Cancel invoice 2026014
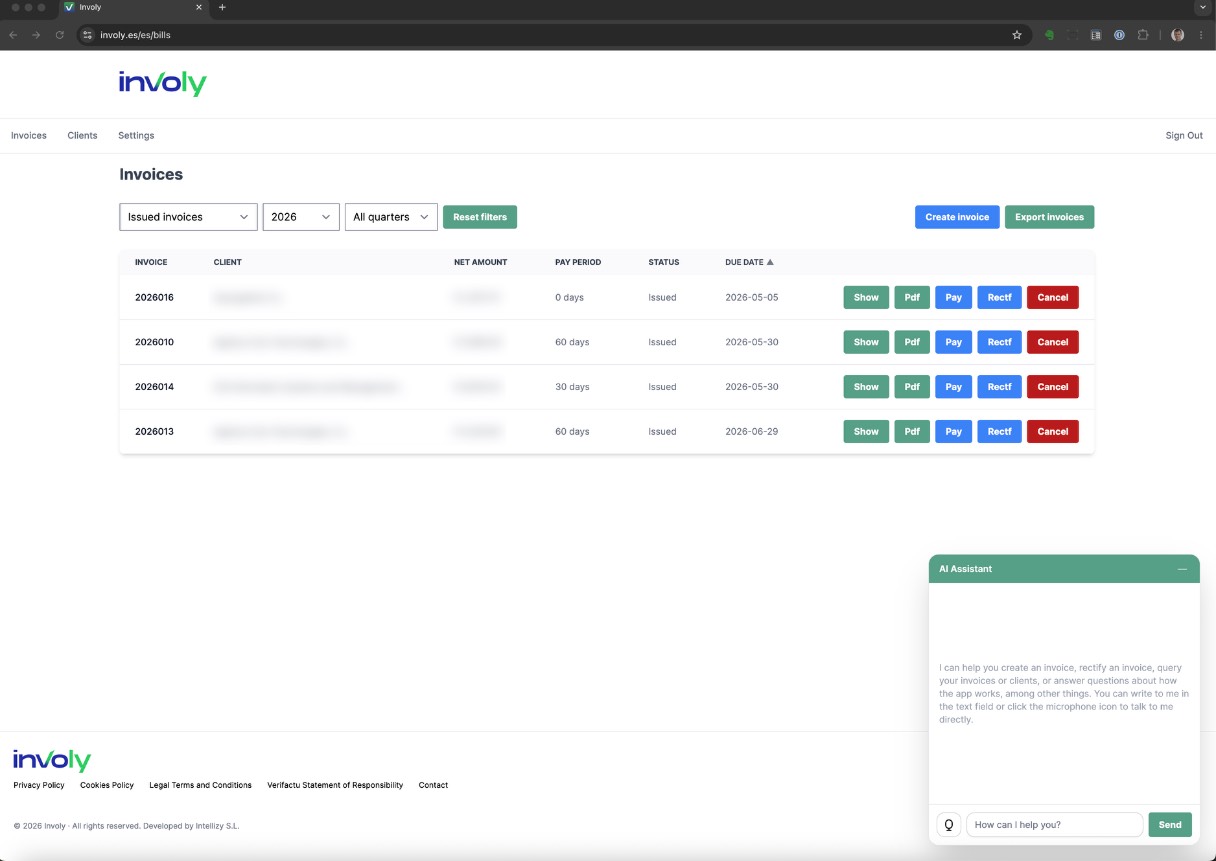The width and height of the screenshot is (1216, 861). [1053, 387]
